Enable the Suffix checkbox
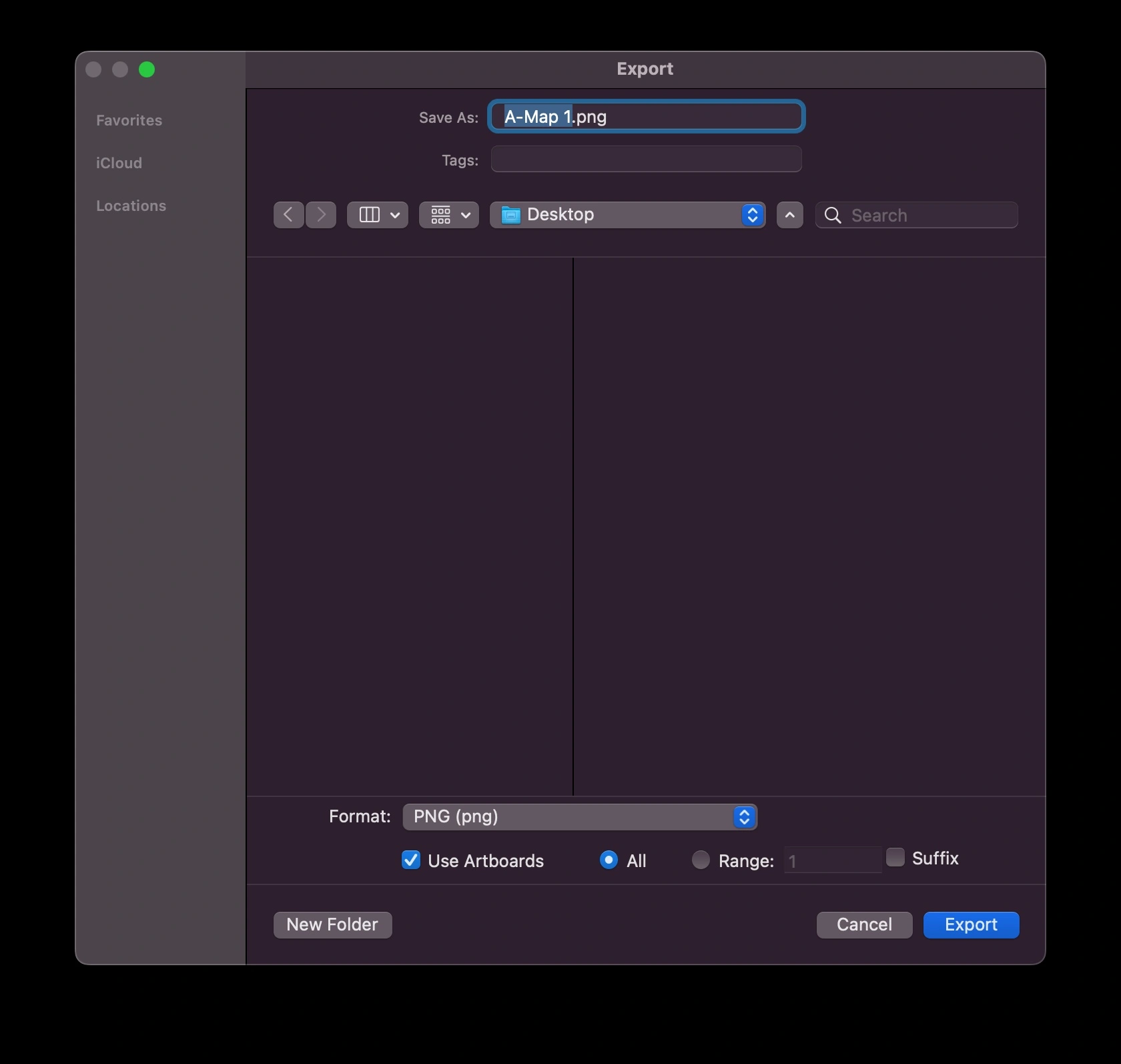Image resolution: width=1121 pixels, height=1064 pixels. coord(895,857)
